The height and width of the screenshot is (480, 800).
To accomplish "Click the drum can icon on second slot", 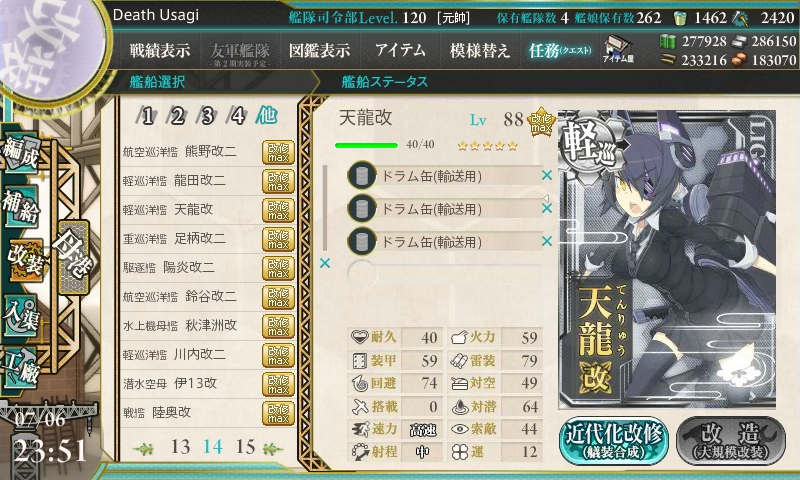I will tap(362, 208).
